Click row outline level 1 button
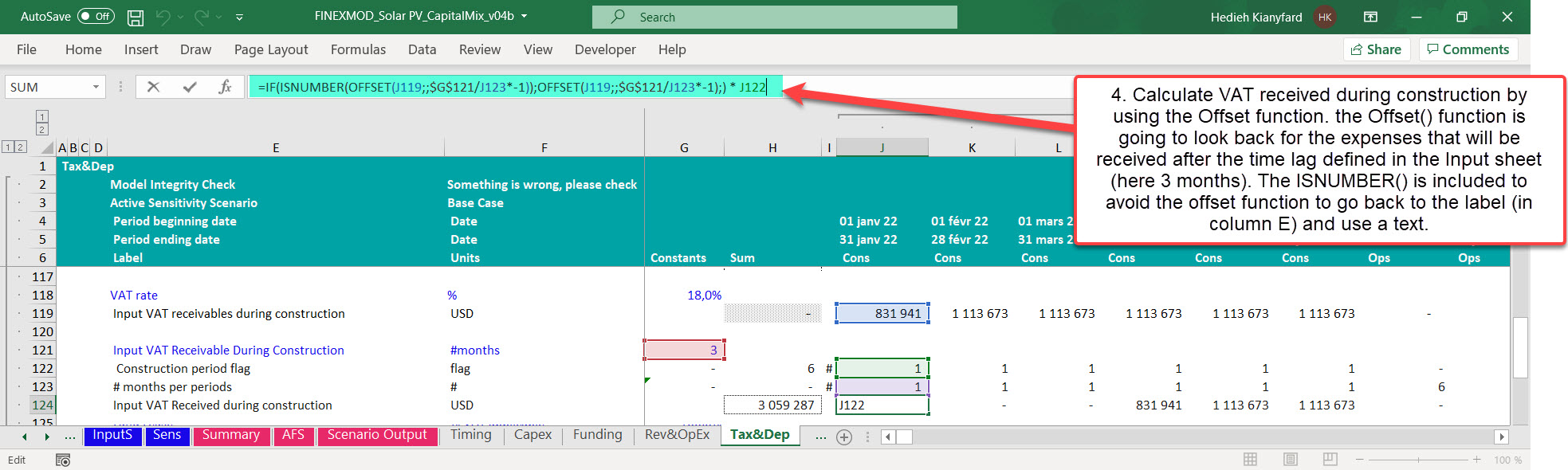1568x470 pixels. point(8,147)
